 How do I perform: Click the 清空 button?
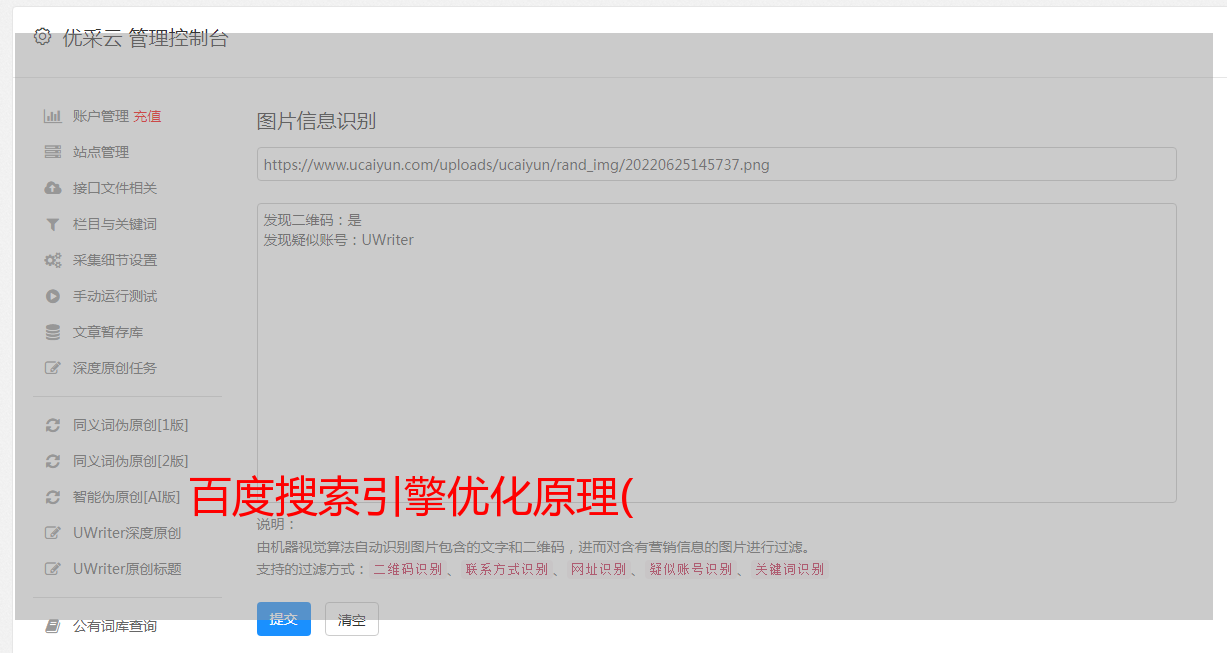(x=352, y=619)
